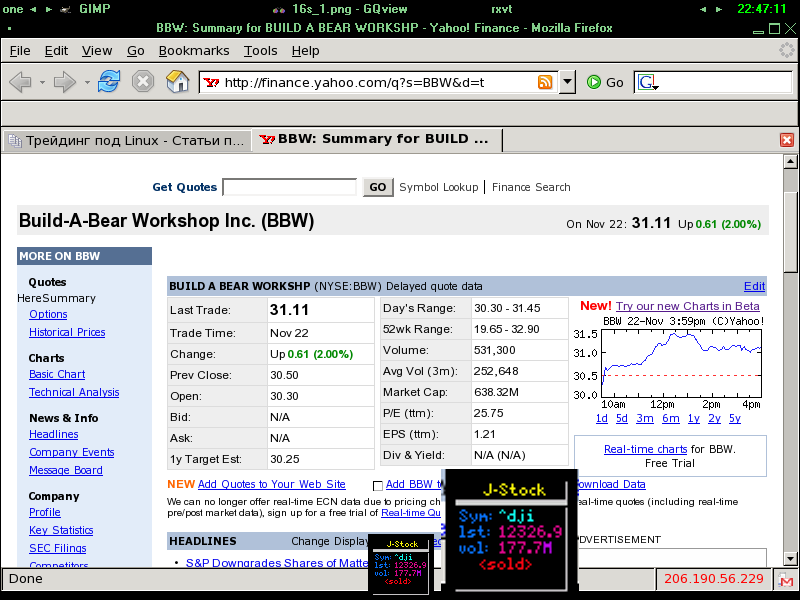The height and width of the screenshot is (600, 800).
Task: Click Add Quotes to Your Web Site link
Action: coord(271,484)
